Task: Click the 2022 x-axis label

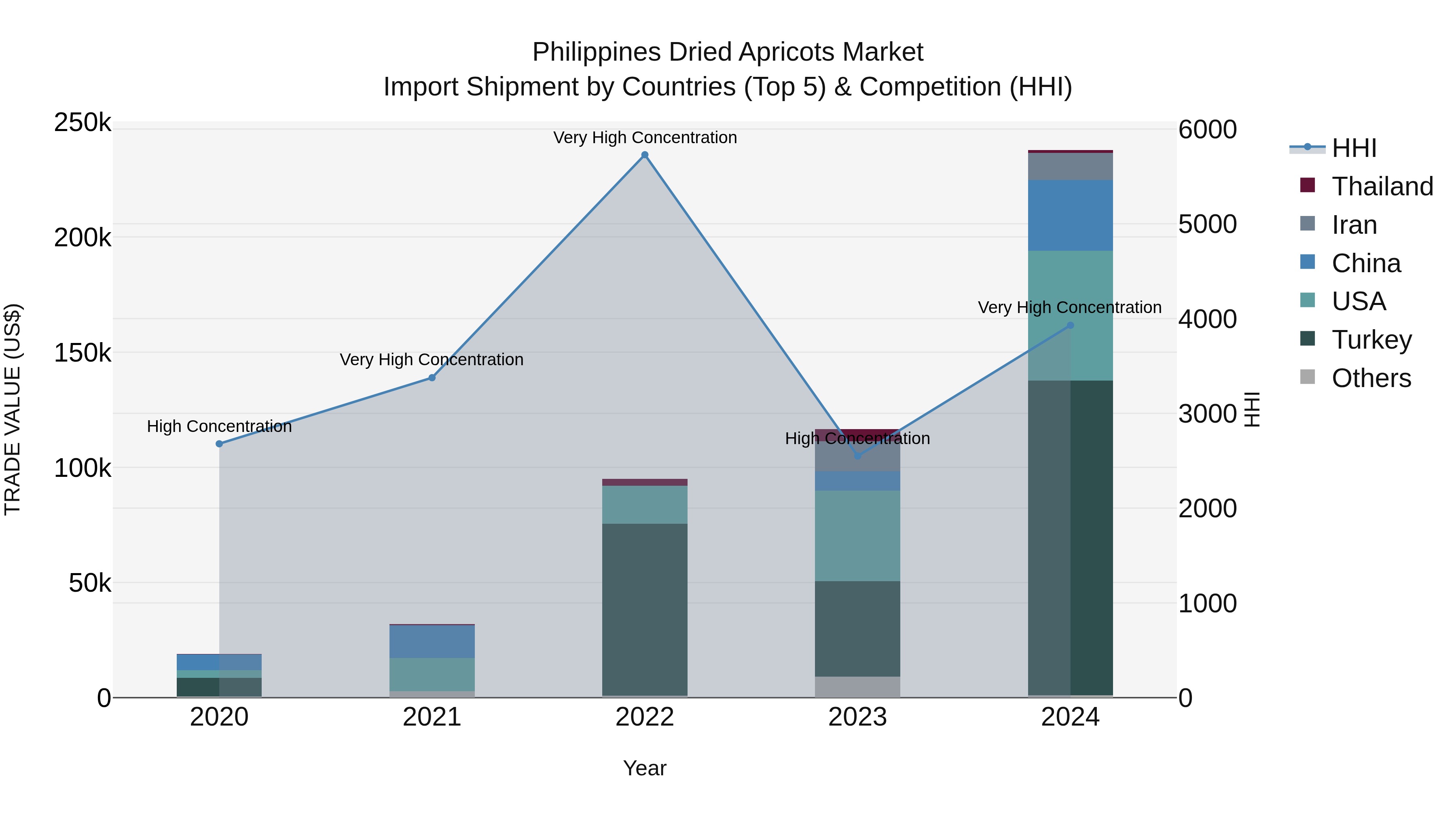Action: point(645,717)
